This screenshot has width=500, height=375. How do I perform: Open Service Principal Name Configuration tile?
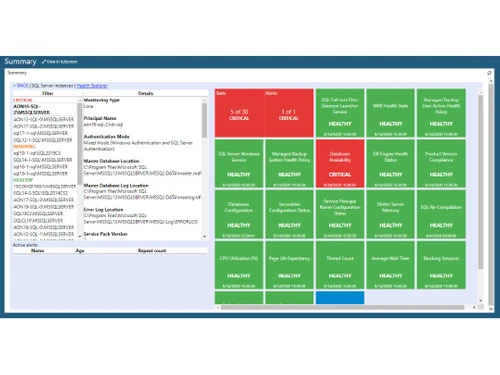click(x=340, y=214)
